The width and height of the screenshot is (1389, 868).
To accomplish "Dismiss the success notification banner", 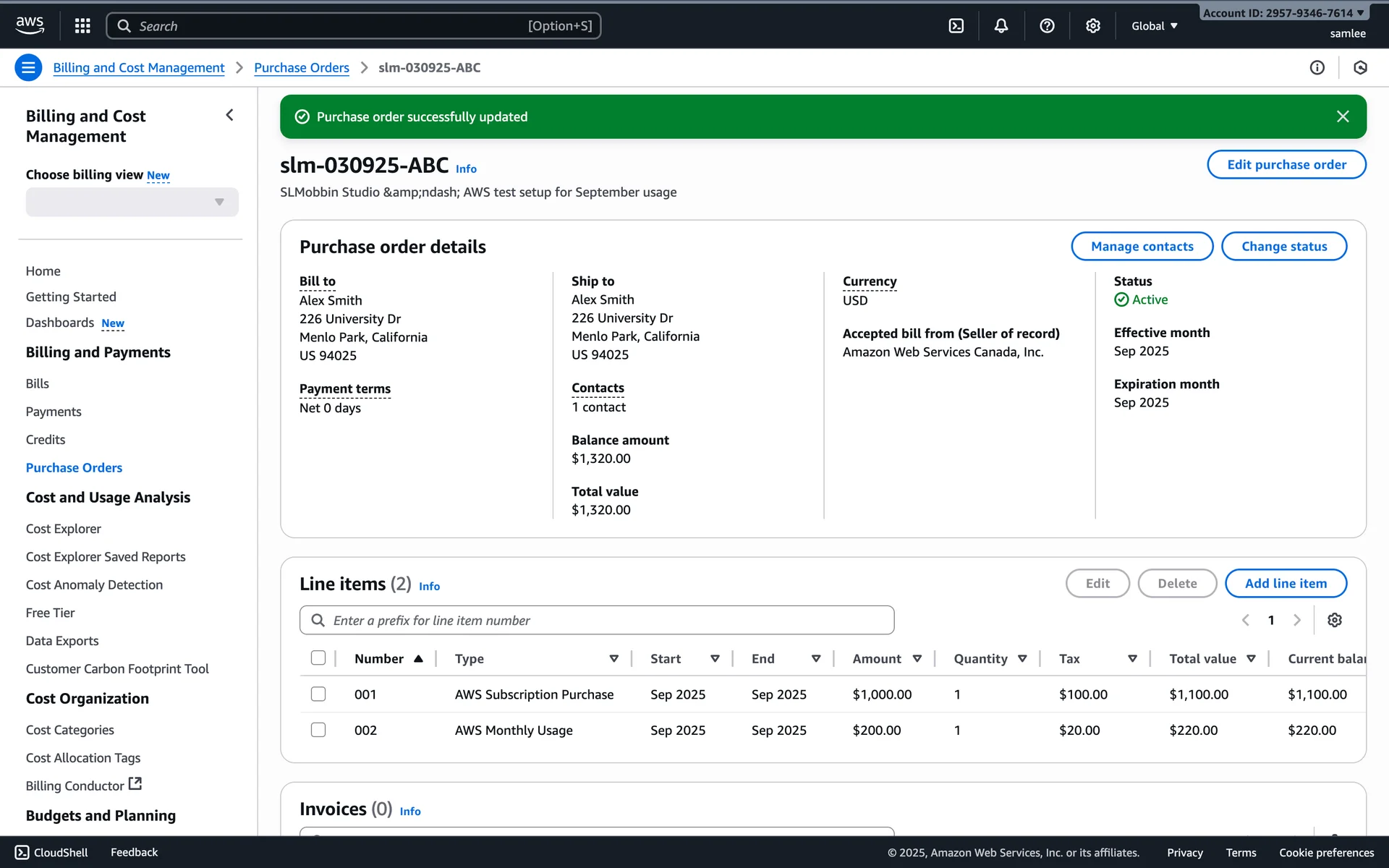I will coord(1342,116).
